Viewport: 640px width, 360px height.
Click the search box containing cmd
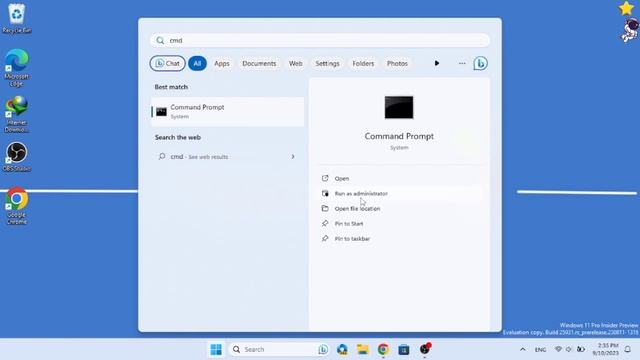(x=320, y=40)
